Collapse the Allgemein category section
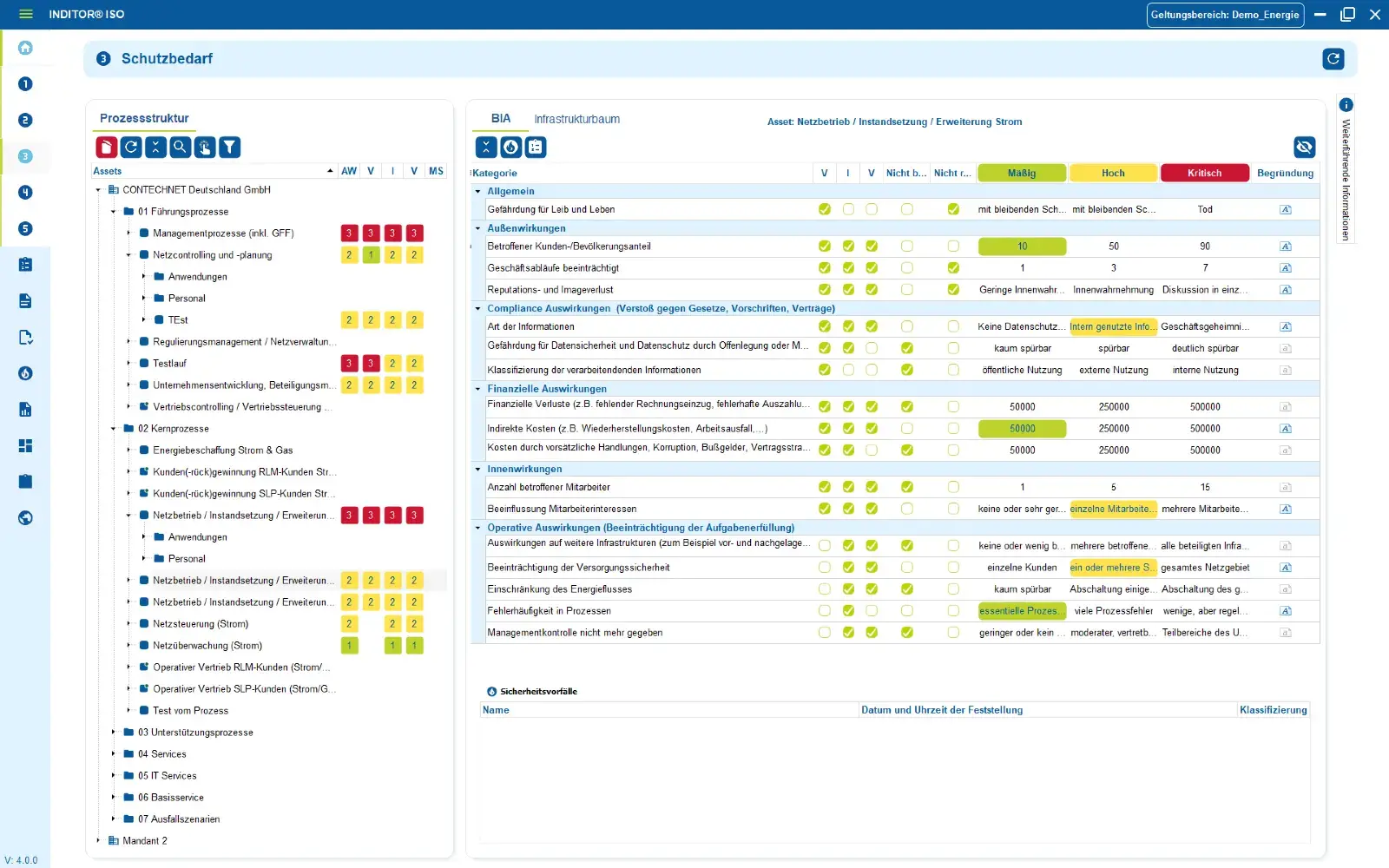The width and height of the screenshot is (1389, 868). pyautogui.click(x=477, y=191)
